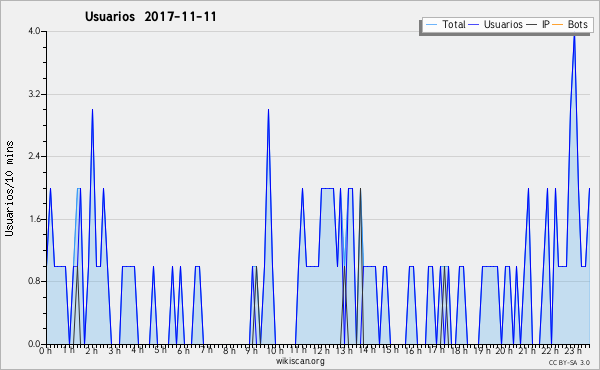
Task: Click the chart title Usuarios 2017-11-11
Action: coord(150,16)
